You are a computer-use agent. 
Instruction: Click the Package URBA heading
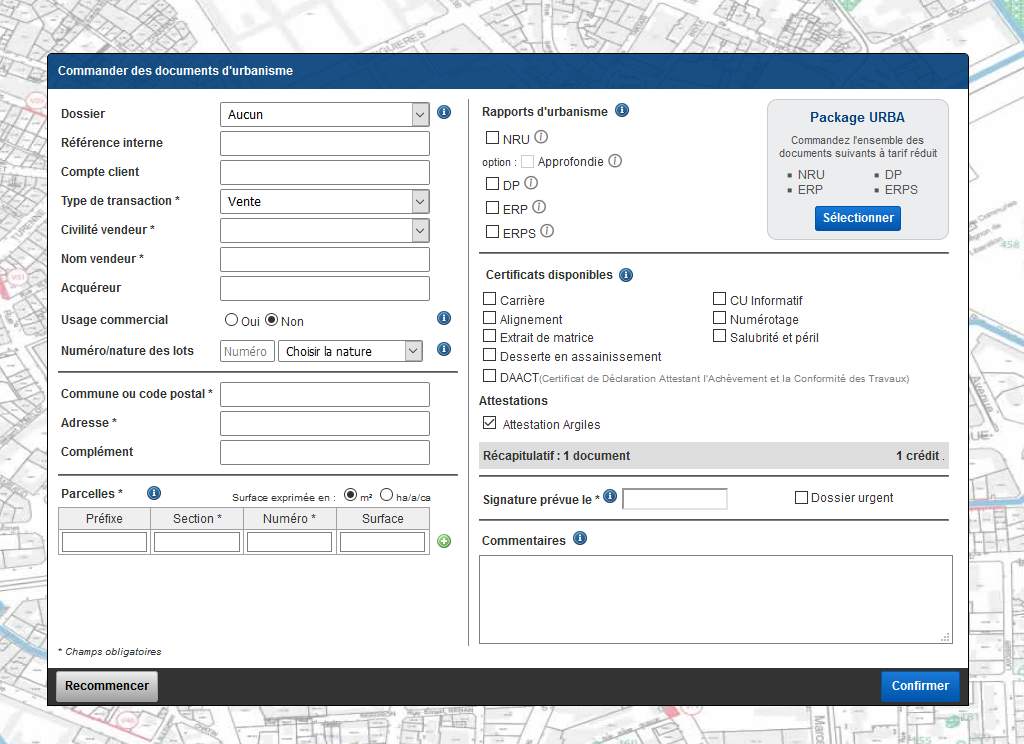tap(857, 118)
